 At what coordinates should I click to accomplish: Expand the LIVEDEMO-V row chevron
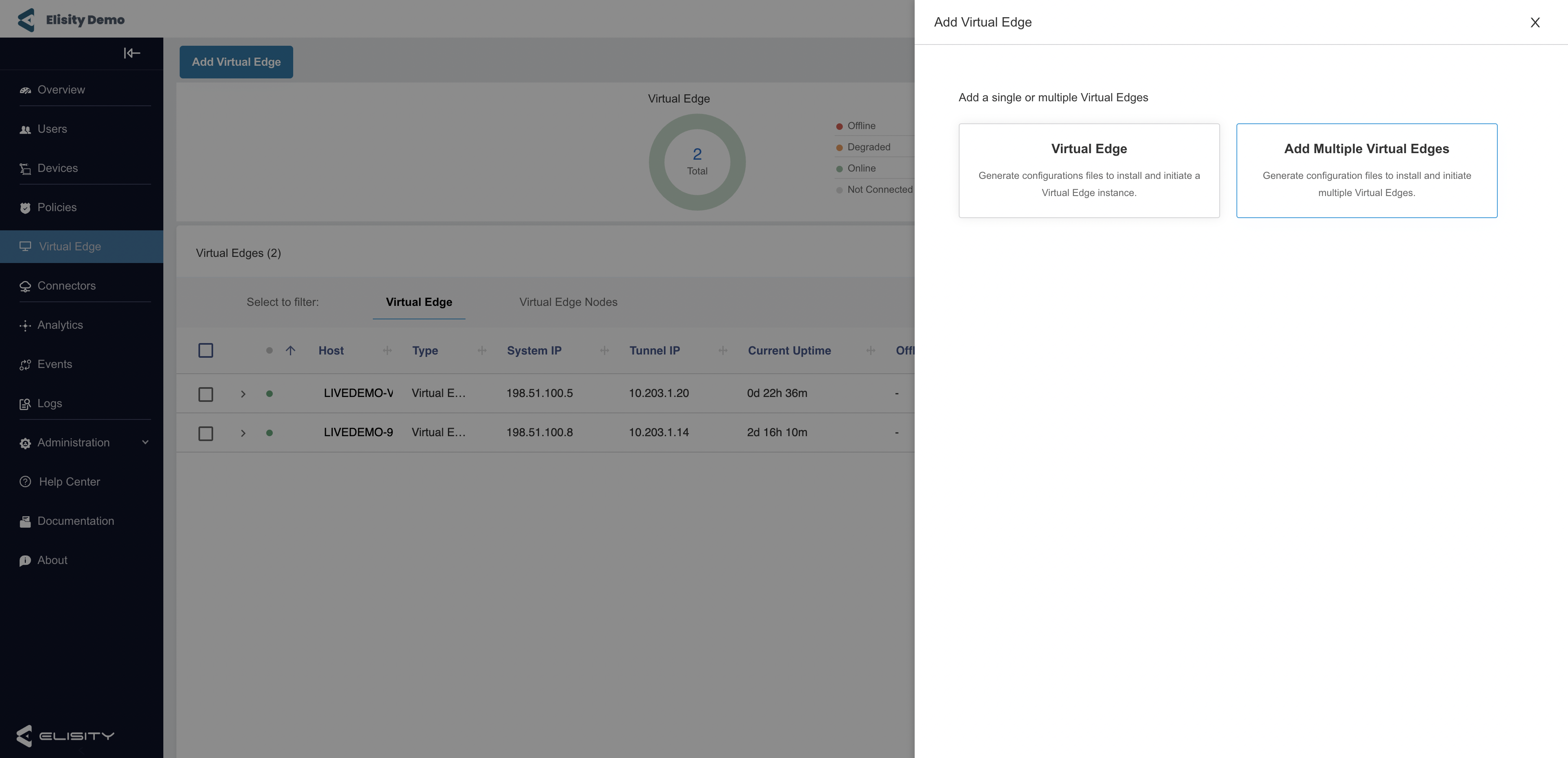click(x=243, y=394)
